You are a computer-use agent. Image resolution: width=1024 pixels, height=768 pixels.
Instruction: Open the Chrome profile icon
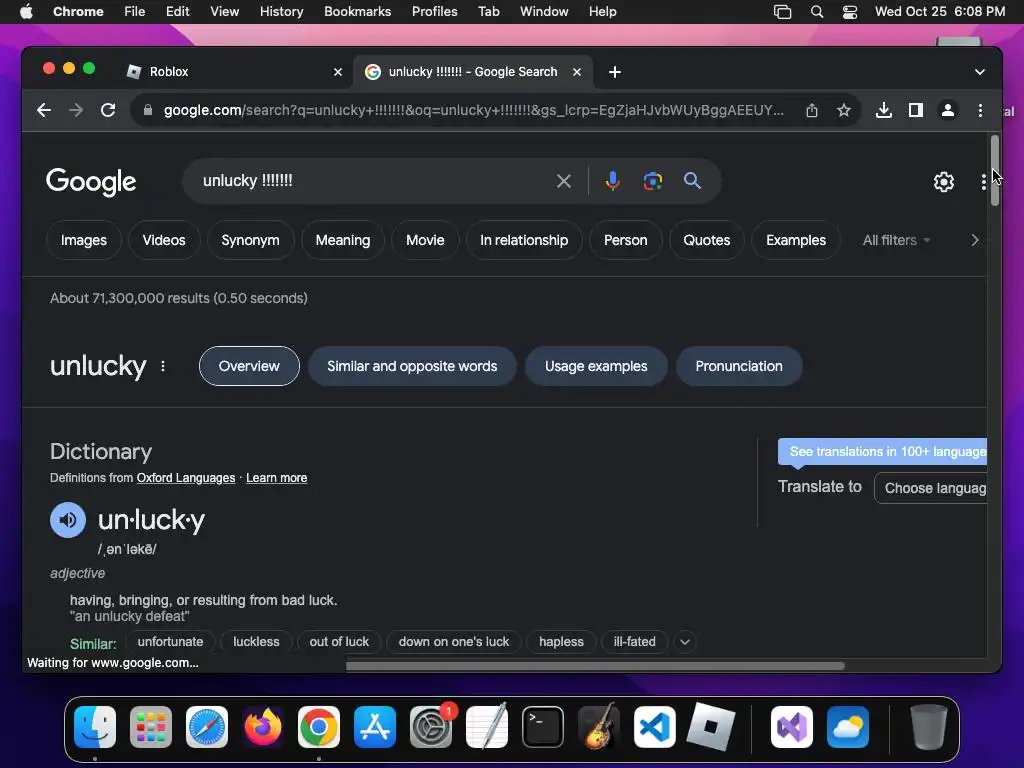point(948,110)
